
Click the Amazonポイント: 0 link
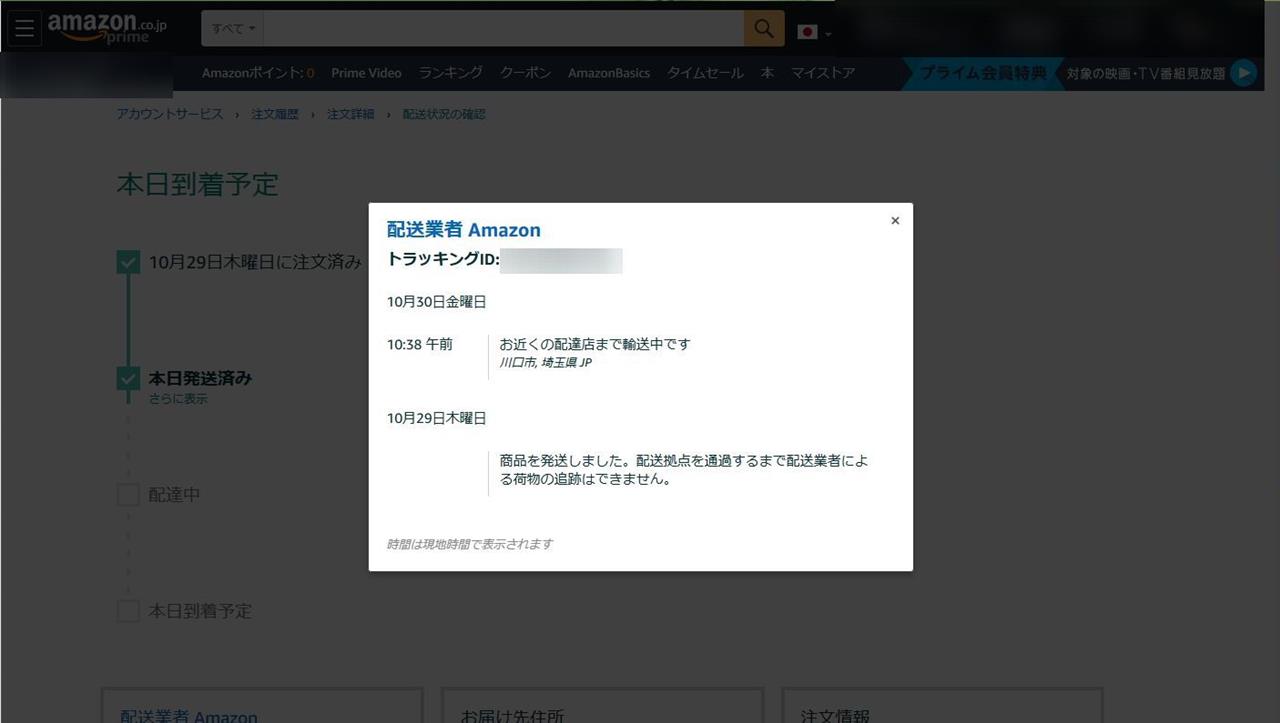pos(258,73)
